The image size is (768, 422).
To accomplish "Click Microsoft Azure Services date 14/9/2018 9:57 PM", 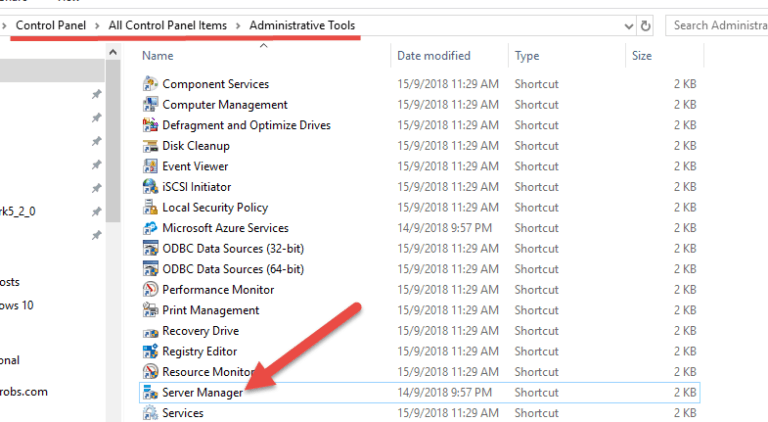I will tap(444, 228).
